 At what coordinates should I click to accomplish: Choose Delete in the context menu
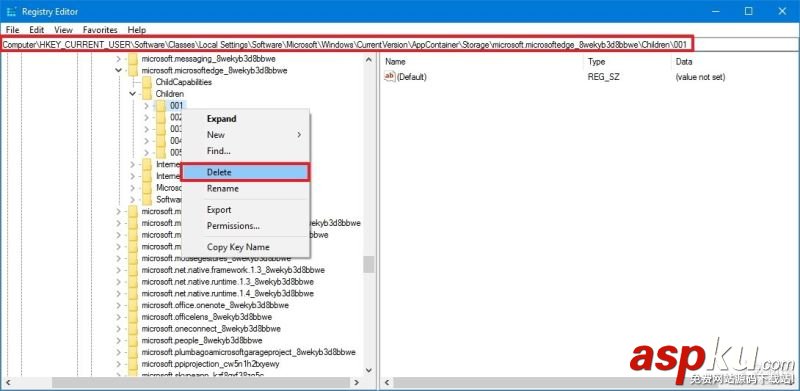[245, 172]
